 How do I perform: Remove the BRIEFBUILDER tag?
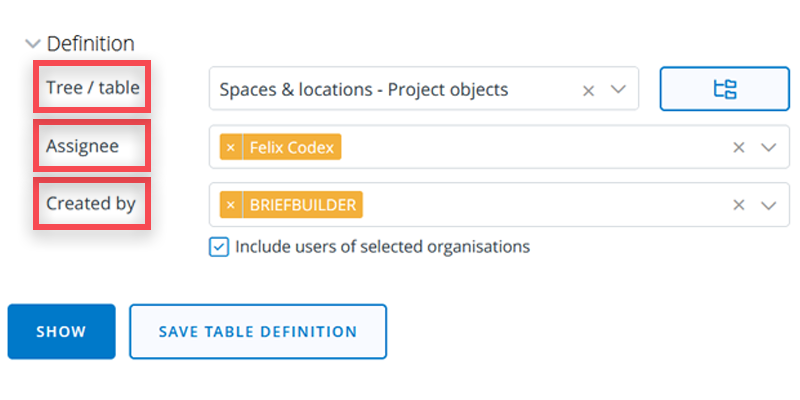(x=231, y=205)
